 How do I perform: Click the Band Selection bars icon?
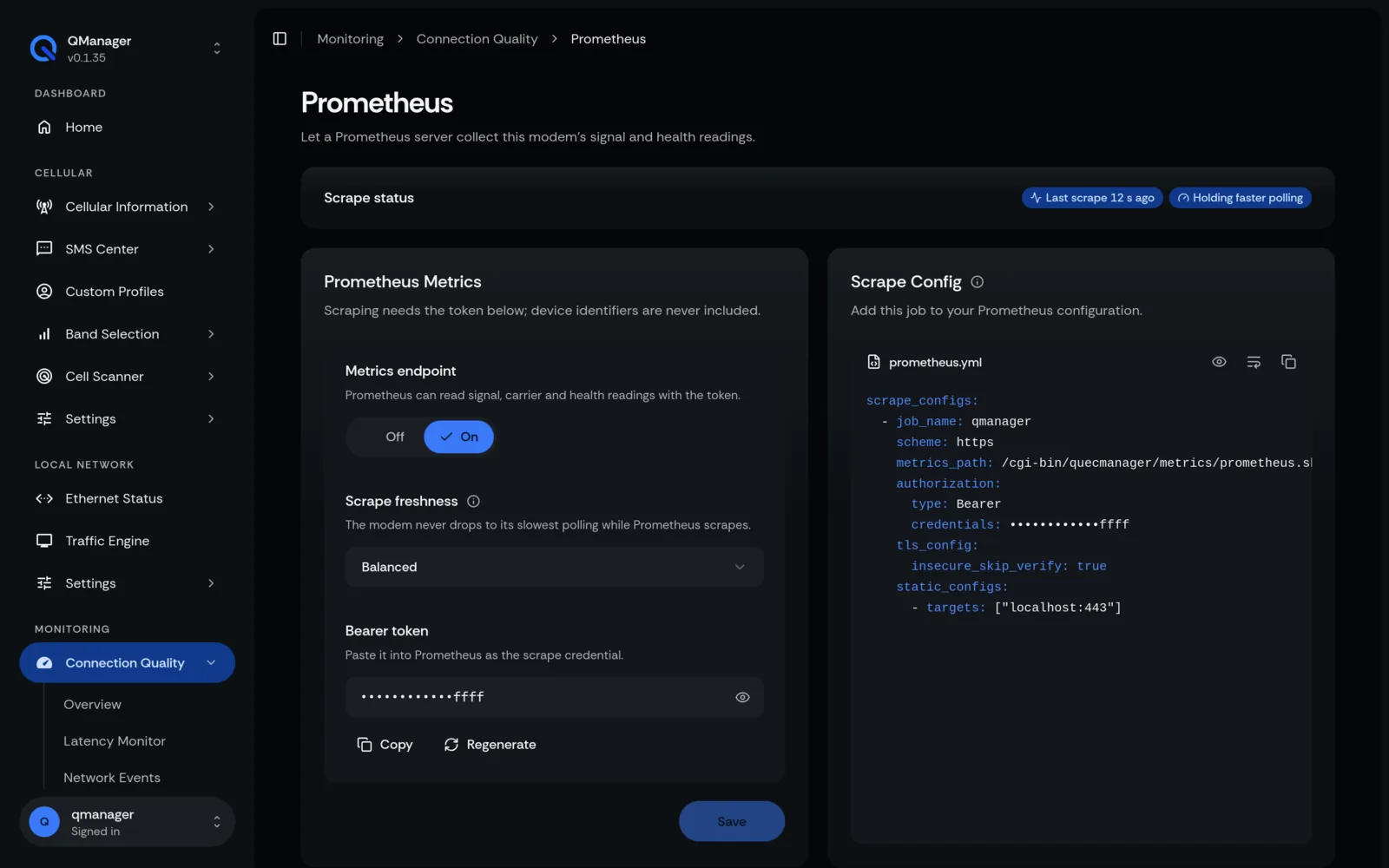pyautogui.click(x=44, y=334)
